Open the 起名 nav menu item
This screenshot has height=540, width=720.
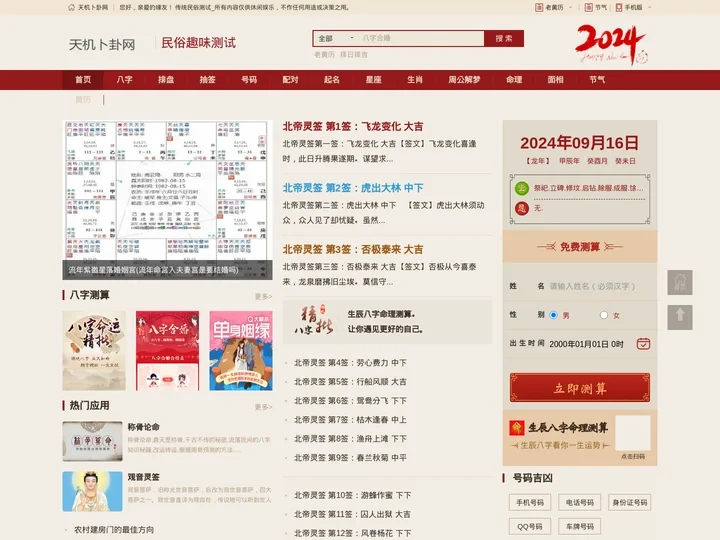332,80
